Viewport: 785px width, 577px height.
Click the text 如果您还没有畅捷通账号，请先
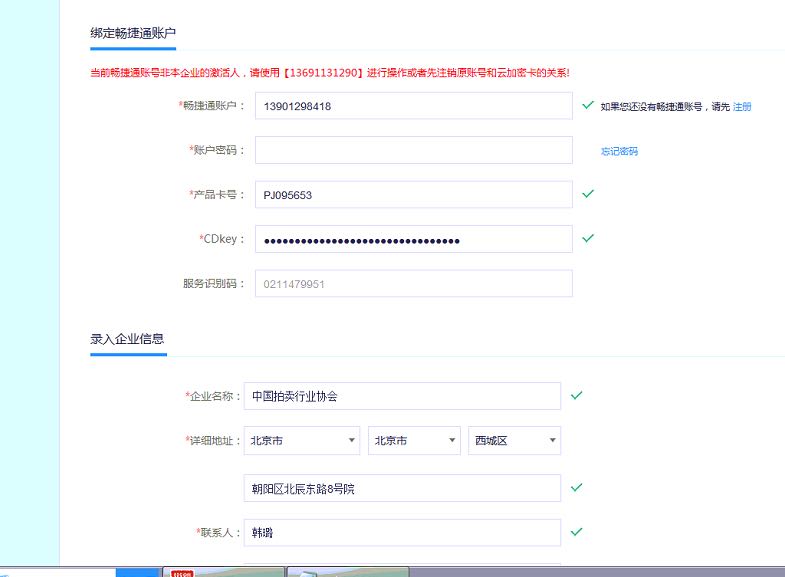point(665,107)
